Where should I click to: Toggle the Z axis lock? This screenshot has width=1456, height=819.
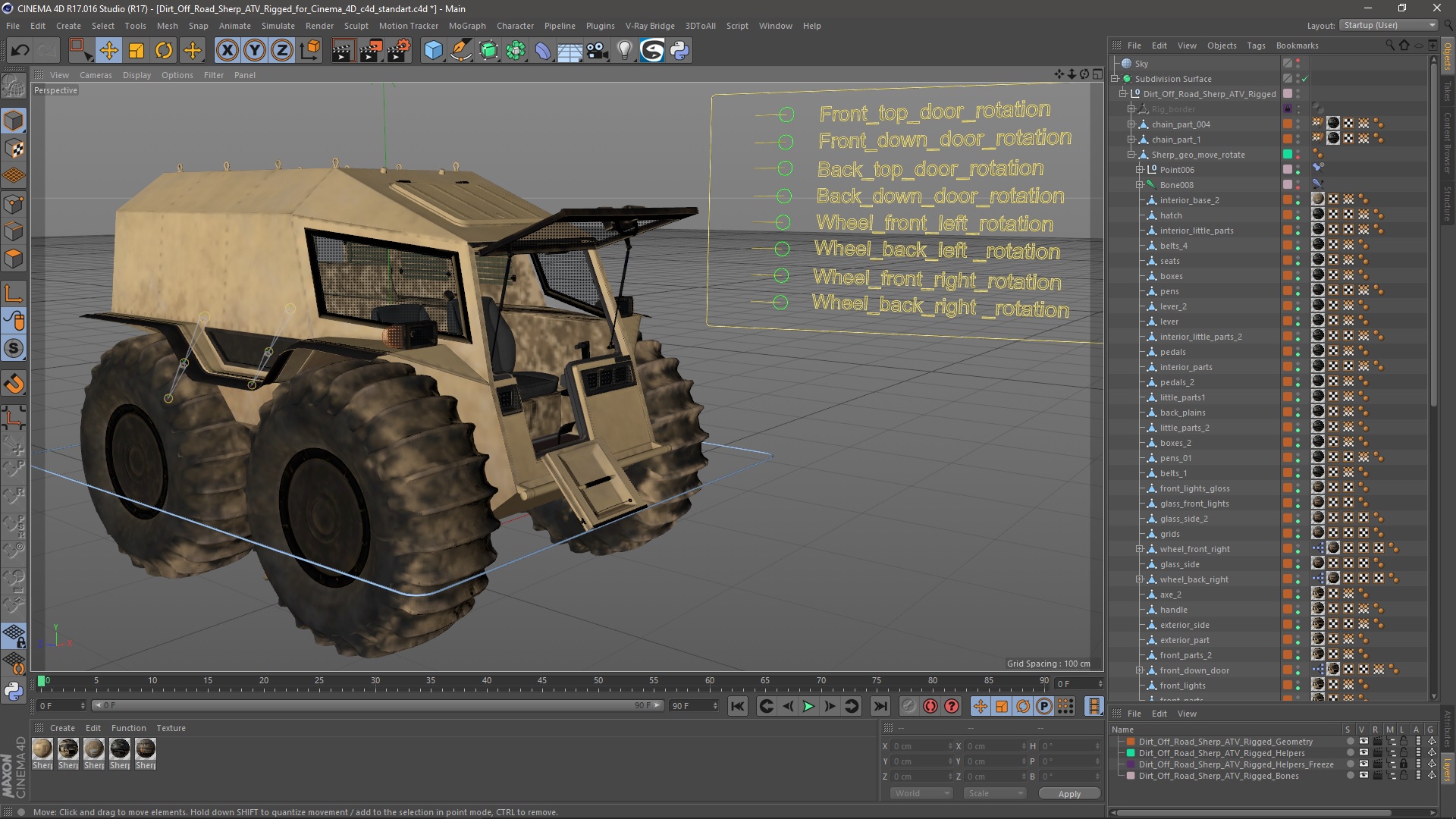point(282,51)
